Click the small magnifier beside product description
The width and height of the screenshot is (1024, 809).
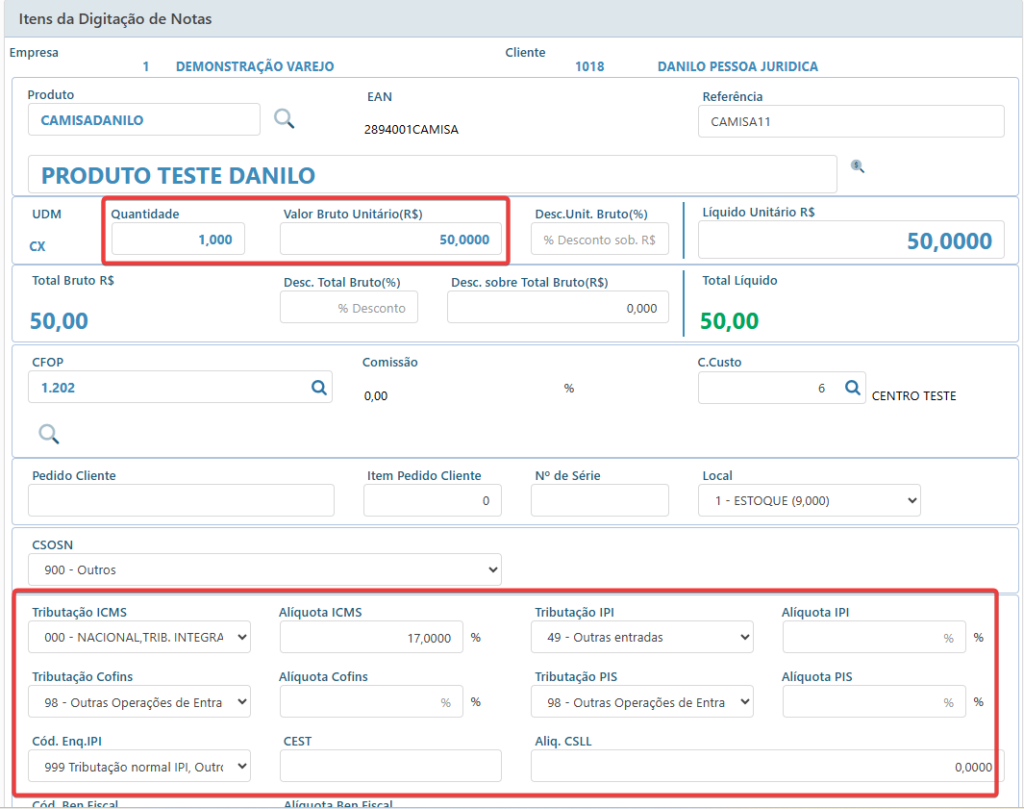pos(857,167)
